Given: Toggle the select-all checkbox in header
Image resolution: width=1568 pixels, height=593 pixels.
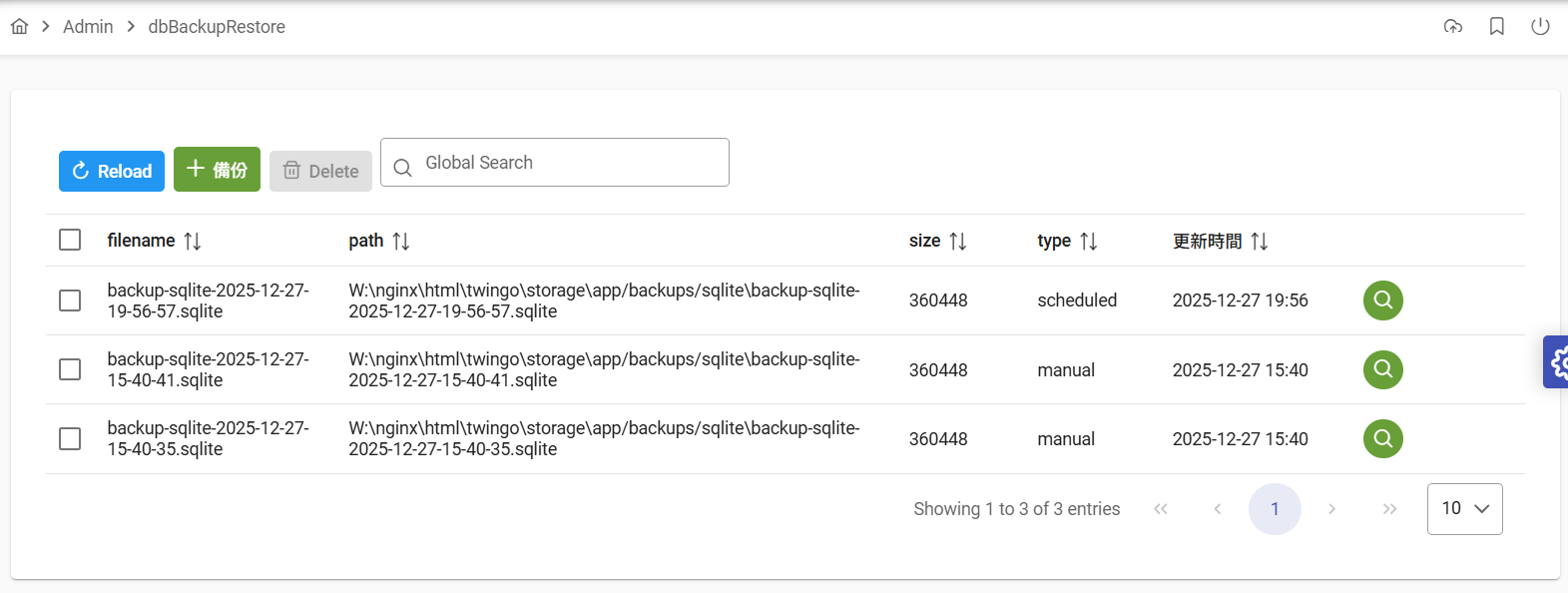Looking at the screenshot, I should click(x=70, y=241).
